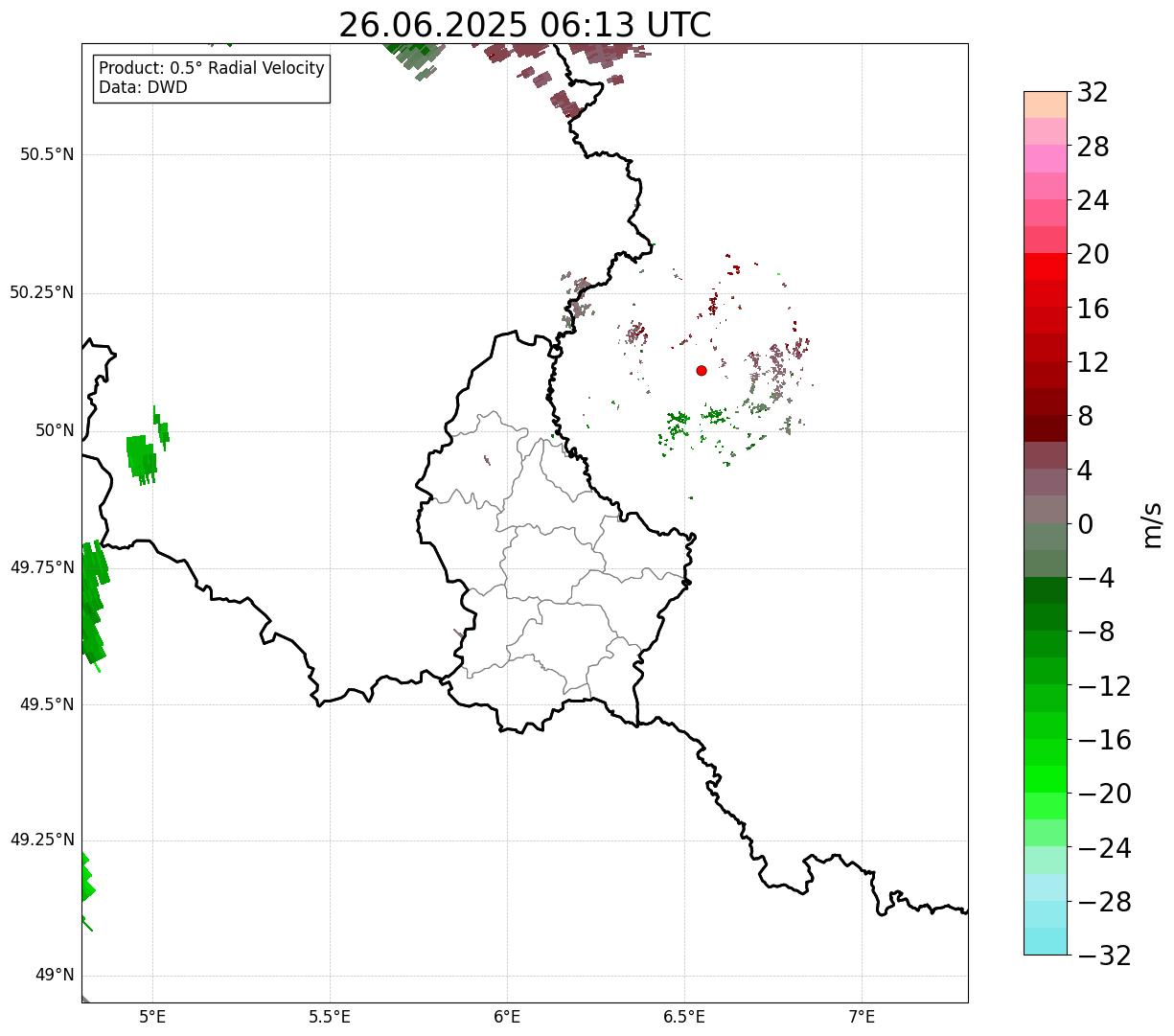Click the 50.25°N latitude label
The width and height of the screenshot is (1174, 1036).
(41, 292)
